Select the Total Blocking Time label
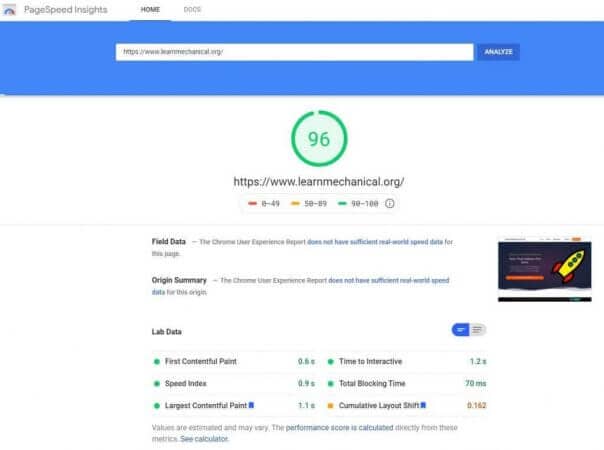This screenshot has width=604, height=450. point(372,383)
